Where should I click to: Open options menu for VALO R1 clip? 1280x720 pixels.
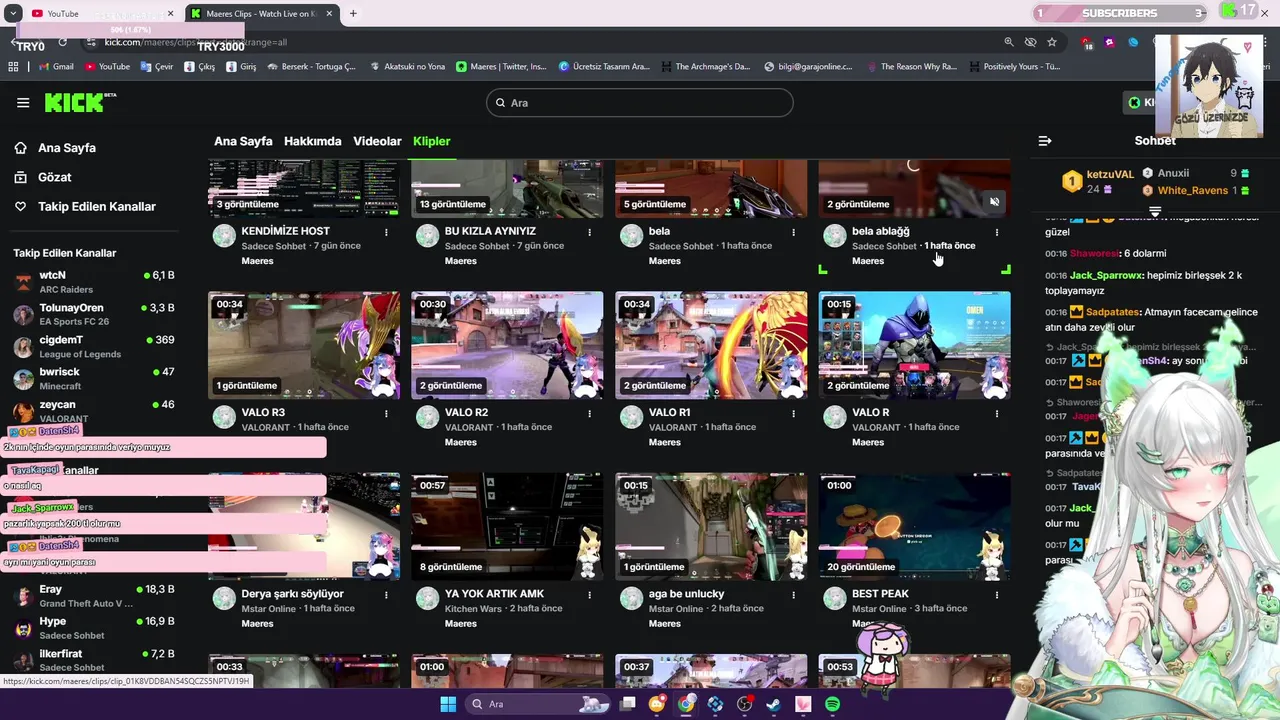coord(793,413)
